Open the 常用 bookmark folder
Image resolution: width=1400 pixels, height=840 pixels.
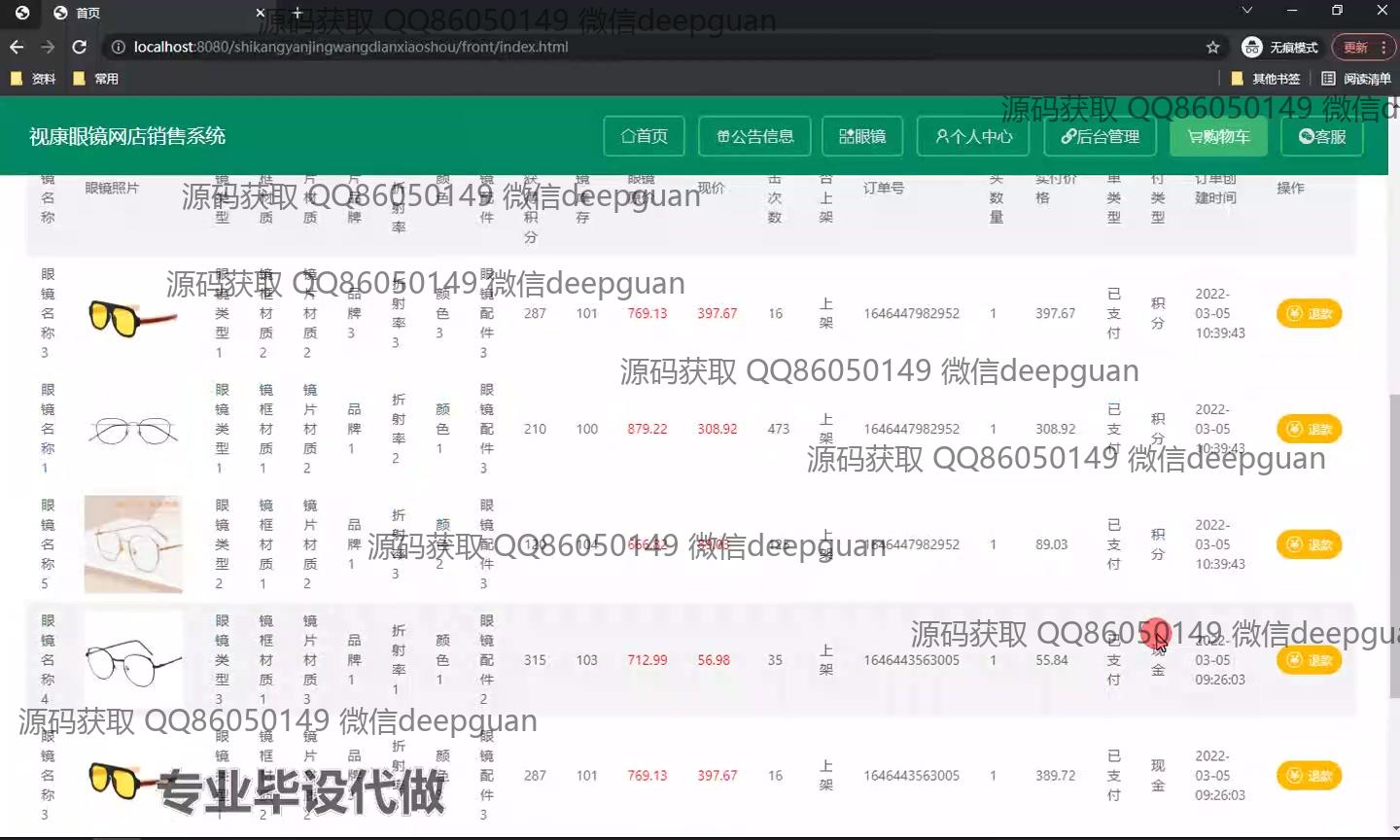point(96,79)
